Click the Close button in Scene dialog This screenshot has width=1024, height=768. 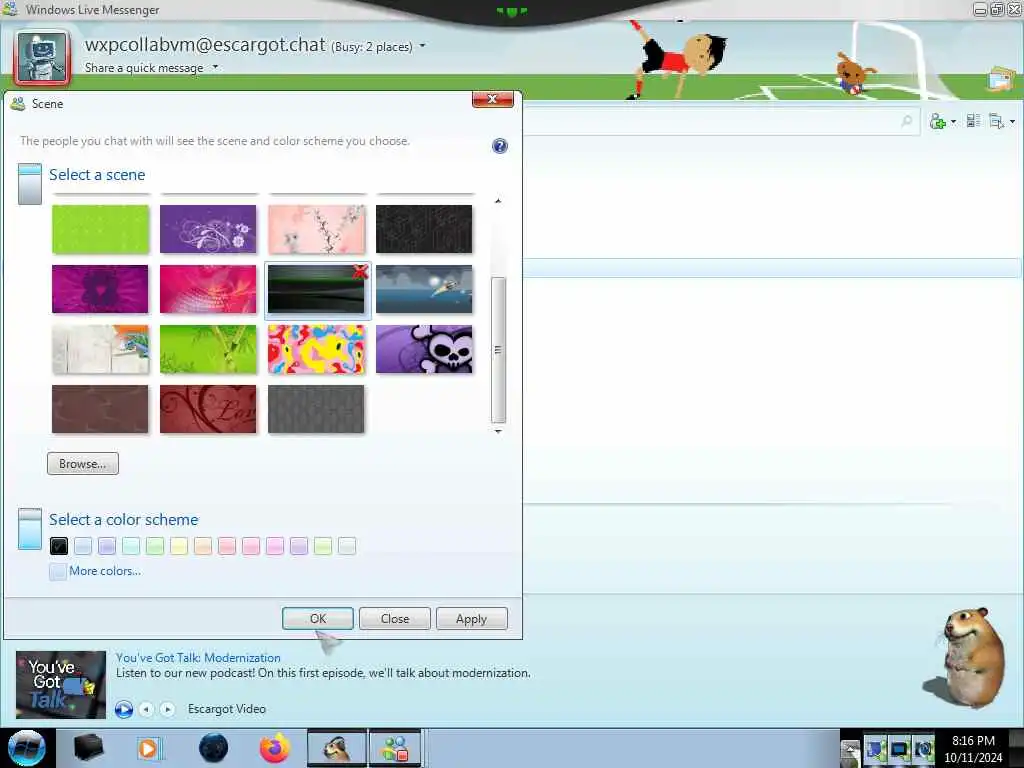pyautogui.click(x=395, y=618)
